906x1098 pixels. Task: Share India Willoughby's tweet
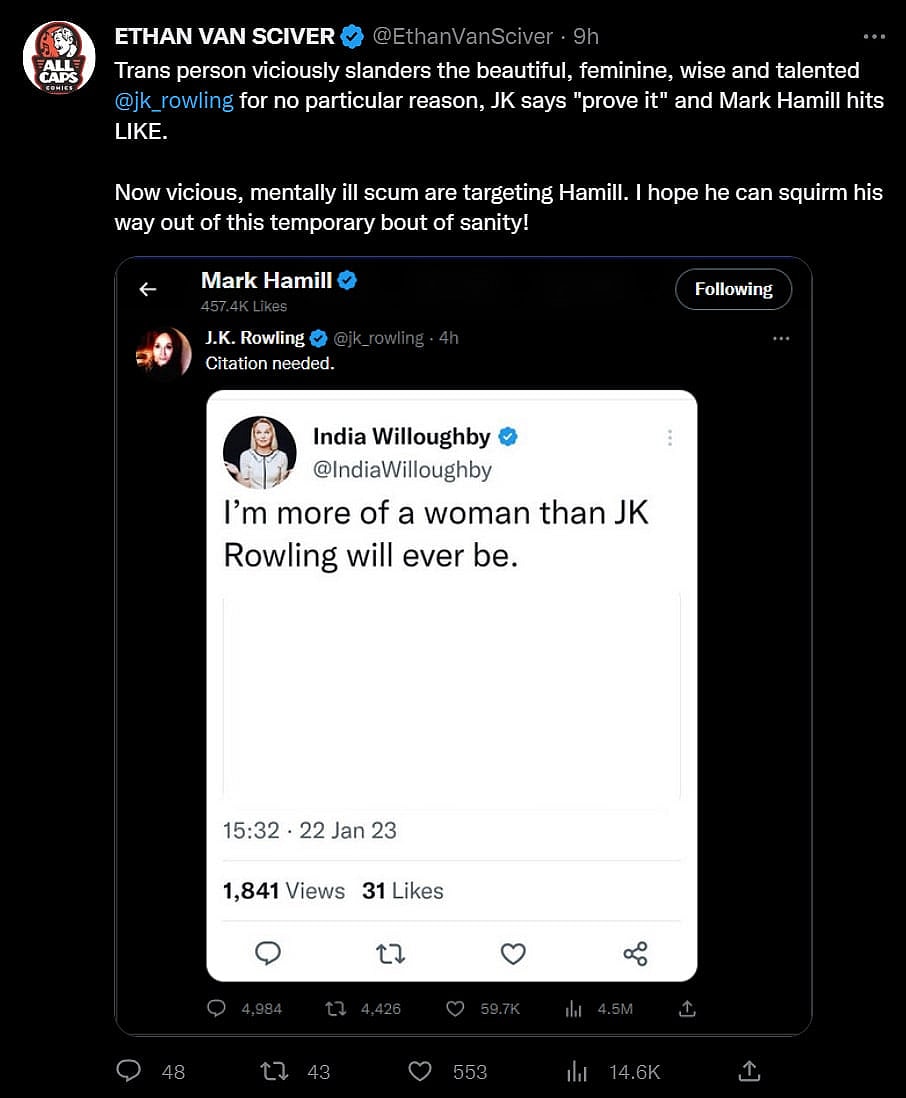point(636,953)
